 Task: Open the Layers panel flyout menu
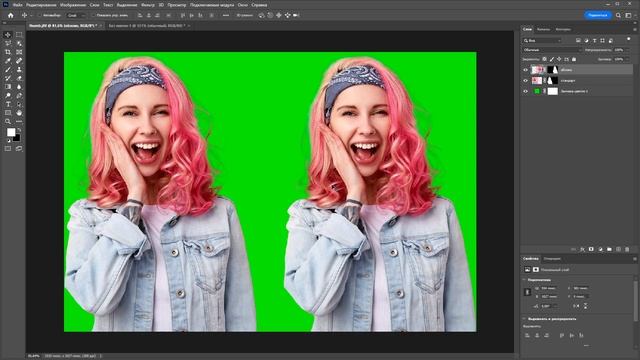click(x=635, y=29)
